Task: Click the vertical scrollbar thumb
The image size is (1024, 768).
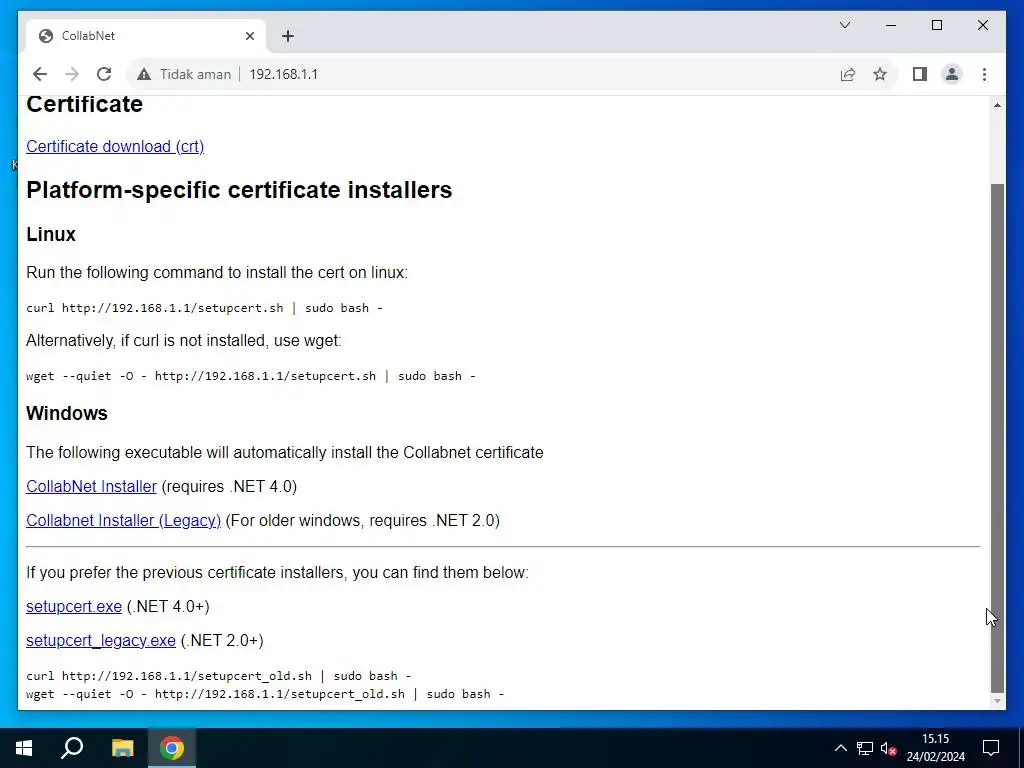Action: point(997,438)
